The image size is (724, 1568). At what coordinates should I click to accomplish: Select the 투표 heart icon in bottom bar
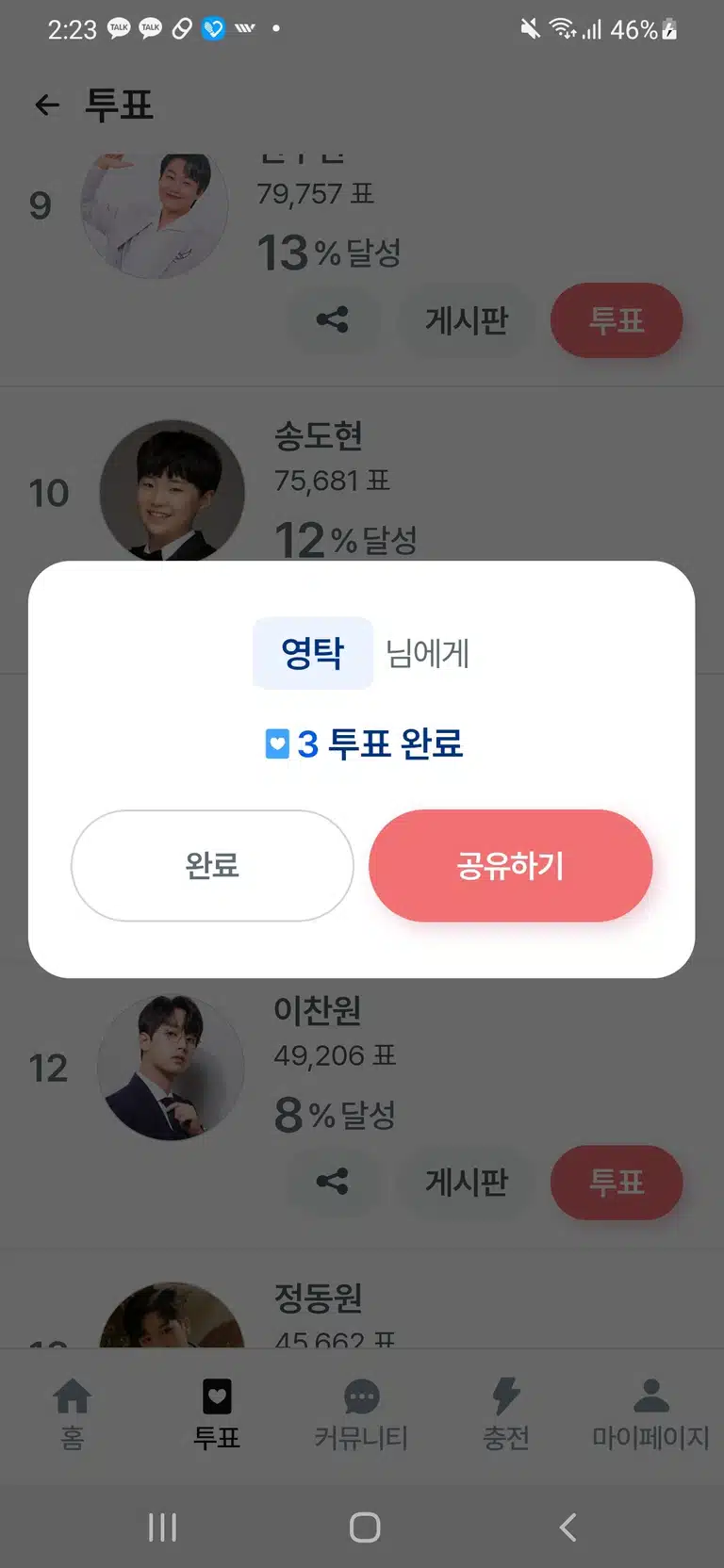click(x=217, y=1396)
